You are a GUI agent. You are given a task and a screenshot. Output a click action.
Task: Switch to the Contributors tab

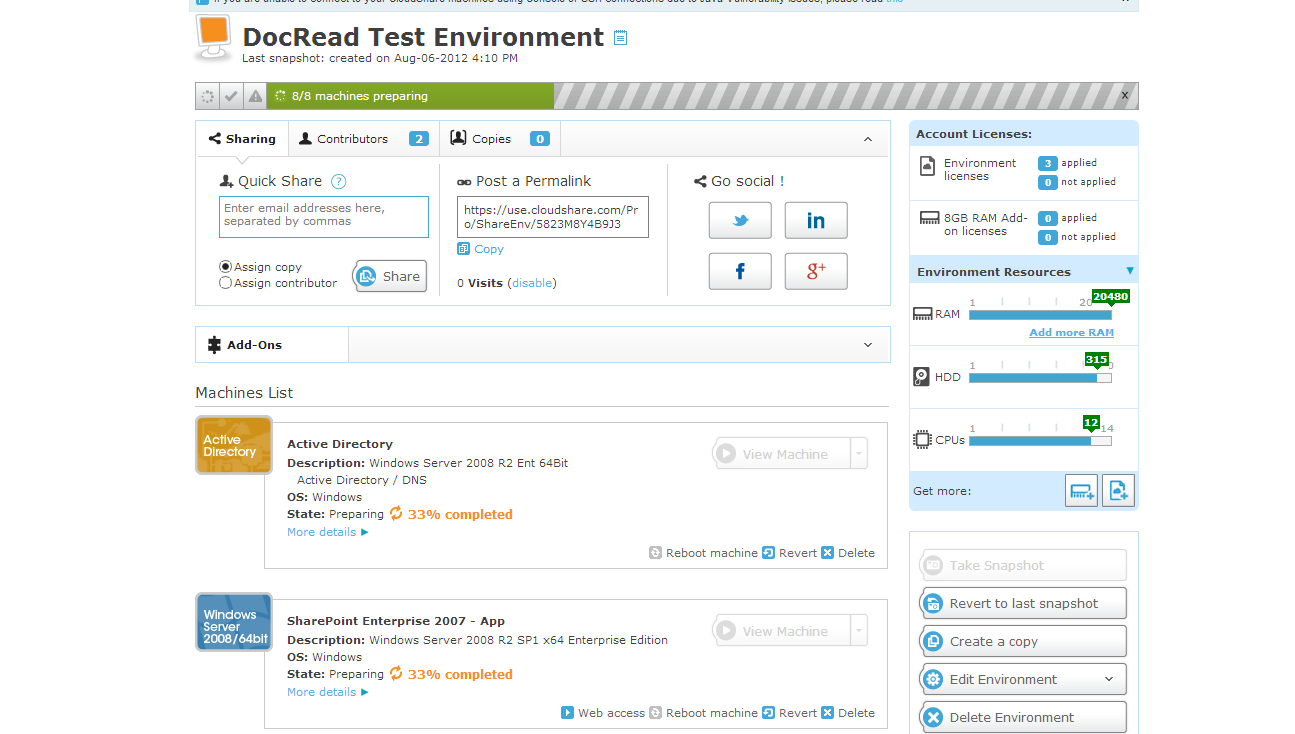tap(363, 139)
